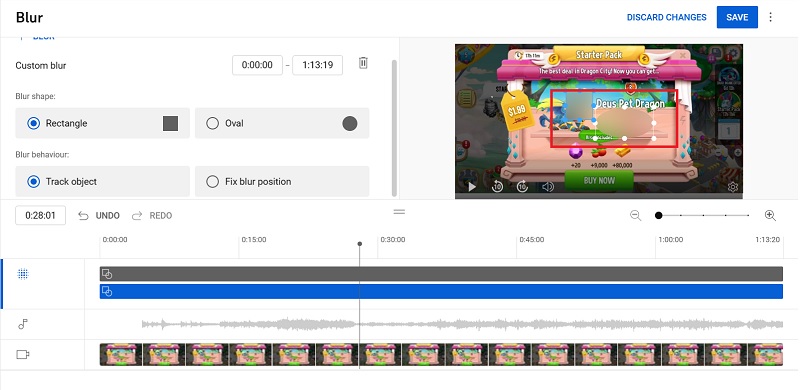The image size is (800, 390).
Task: Click the 0:15:00 ruler label
Action: tap(254, 239)
